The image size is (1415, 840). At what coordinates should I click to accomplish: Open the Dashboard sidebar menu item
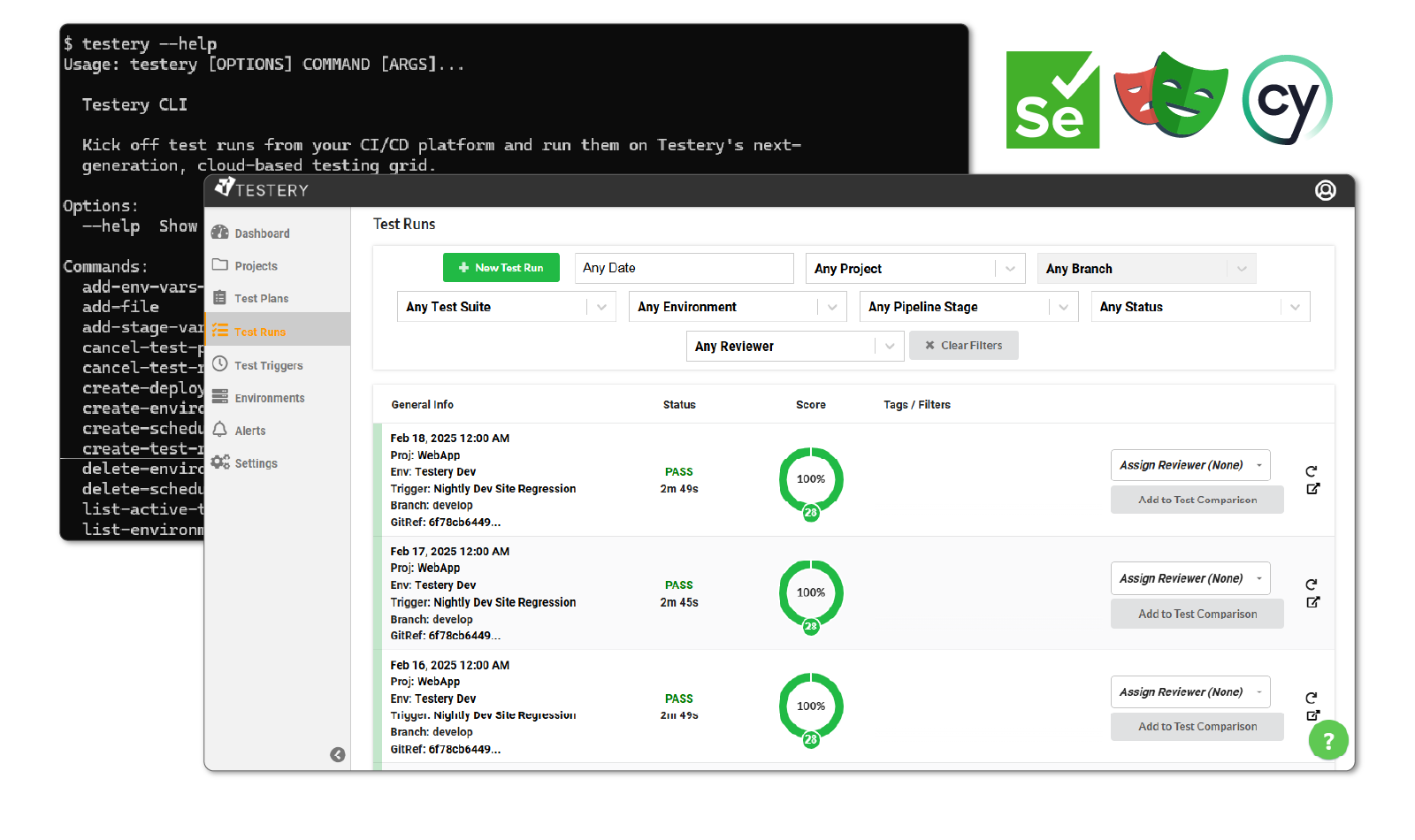(262, 233)
